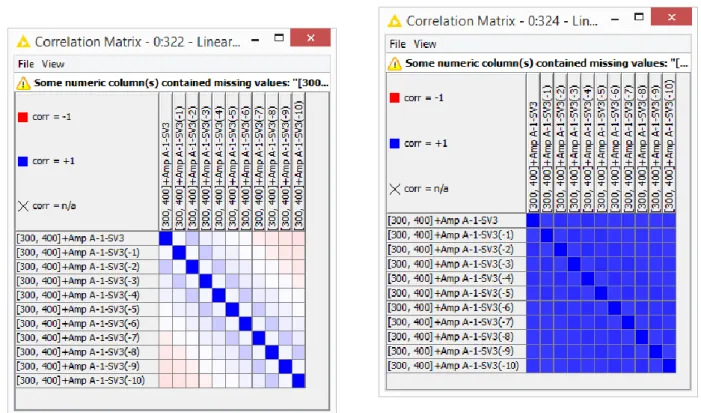This screenshot has height=413, width=701.
Task: Select first row Amp A-1-SV3 in 0:324 window
Action: [456, 220]
